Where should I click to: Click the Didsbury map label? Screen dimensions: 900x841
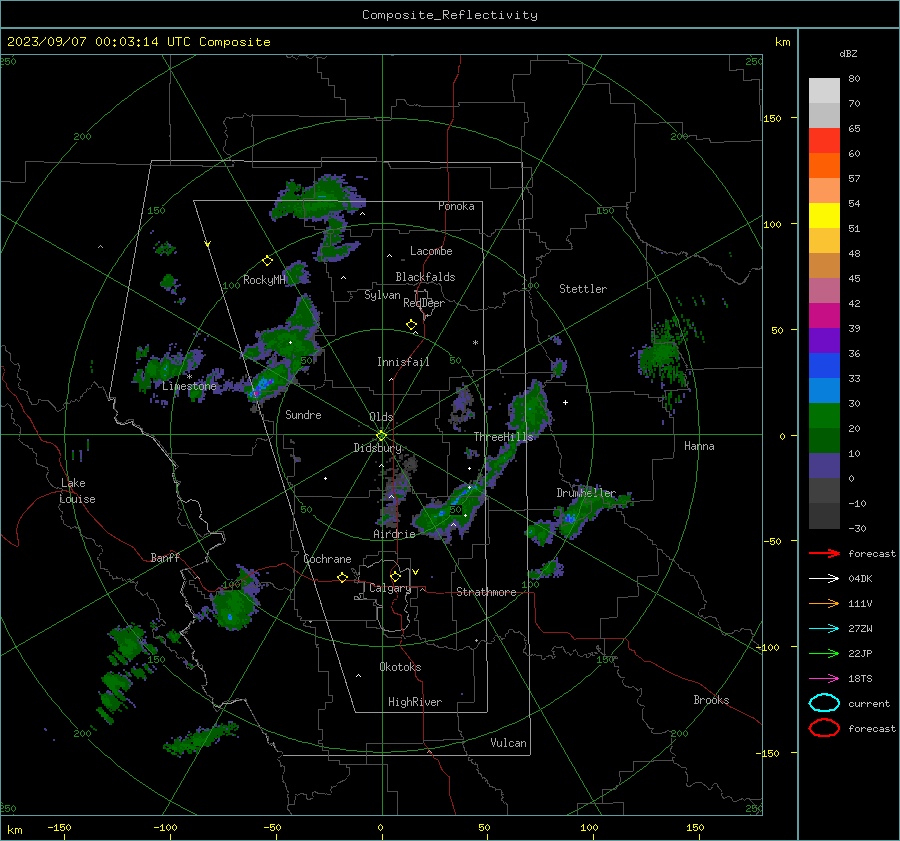(x=377, y=448)
